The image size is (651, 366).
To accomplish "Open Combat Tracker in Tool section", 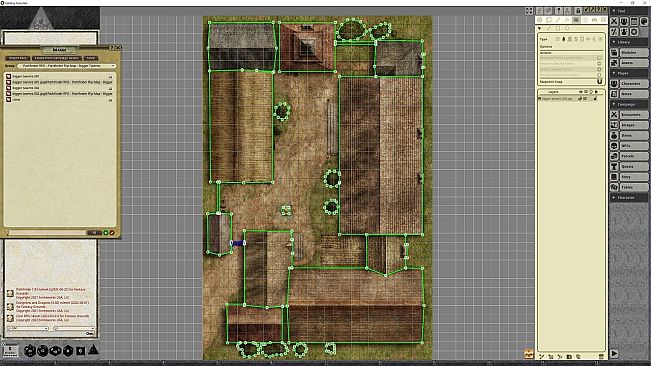I will [x=614, y=21].
